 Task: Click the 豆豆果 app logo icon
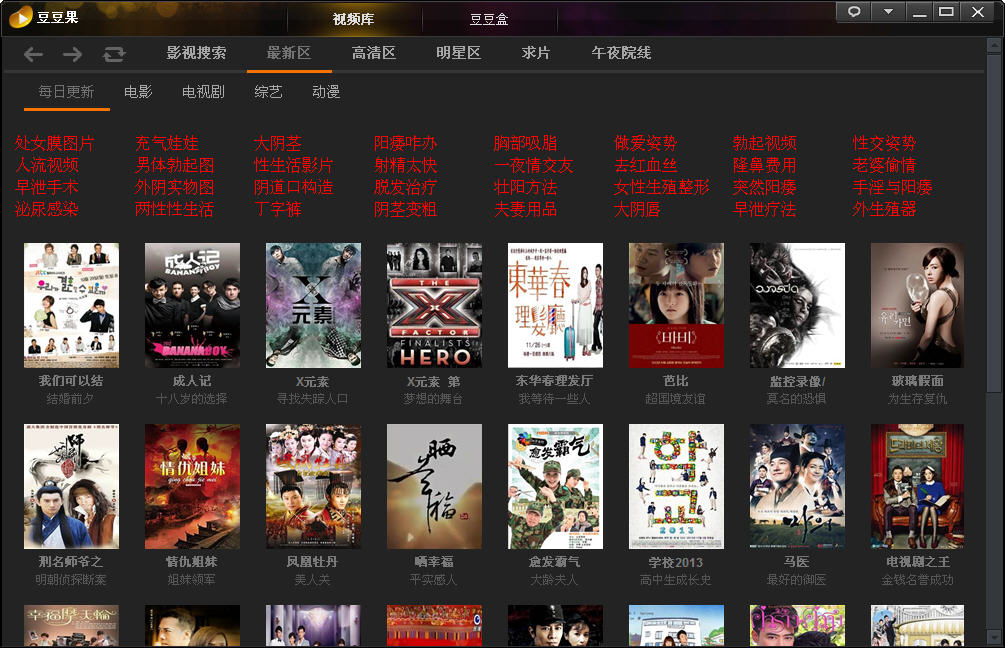19,16
